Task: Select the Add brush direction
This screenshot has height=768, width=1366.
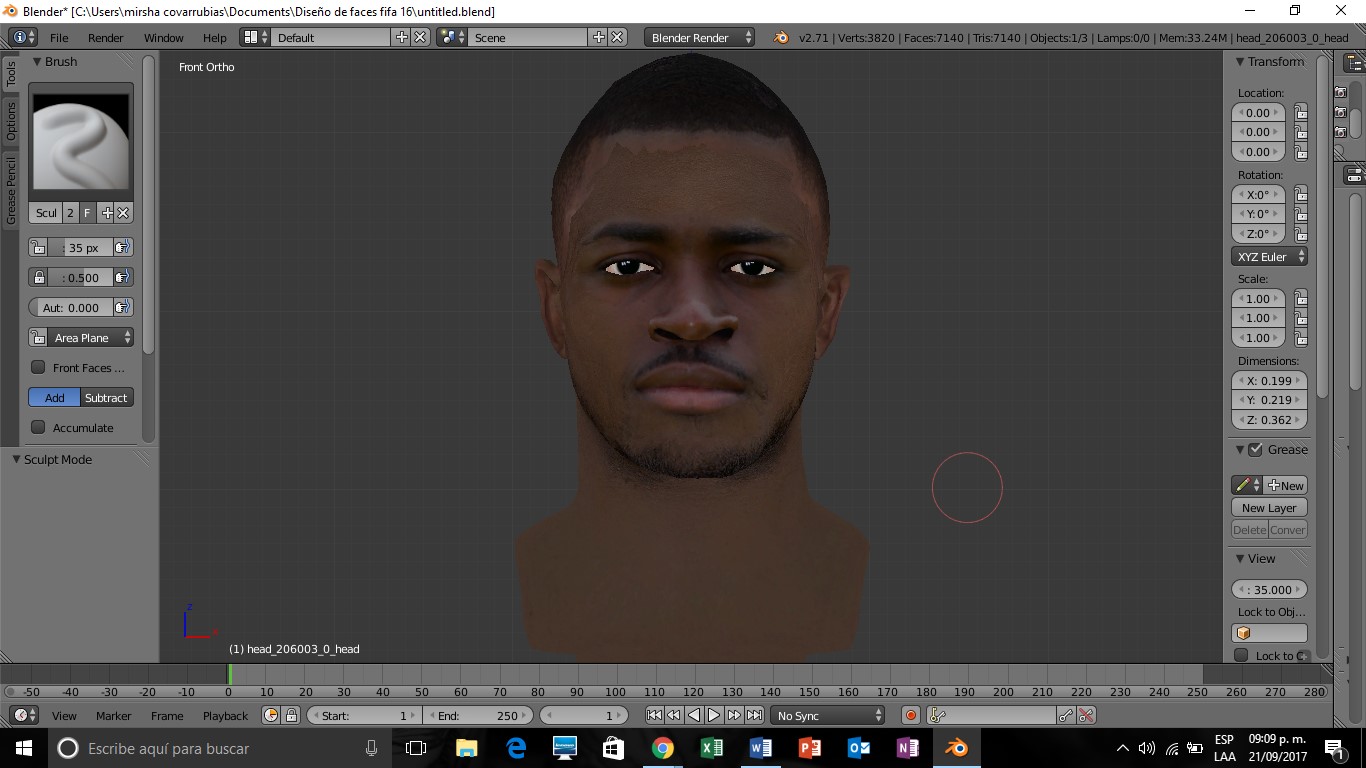Action: 55,397
